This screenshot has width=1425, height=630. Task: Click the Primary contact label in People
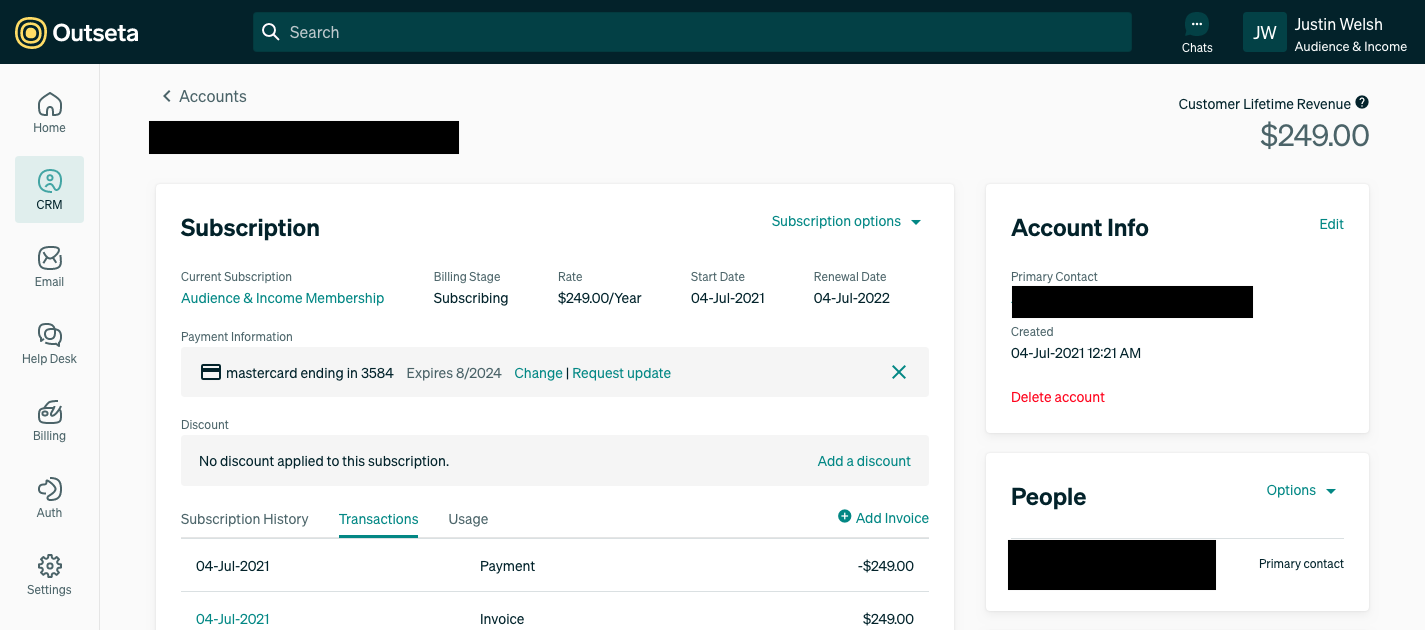(x=1301, y=564)
